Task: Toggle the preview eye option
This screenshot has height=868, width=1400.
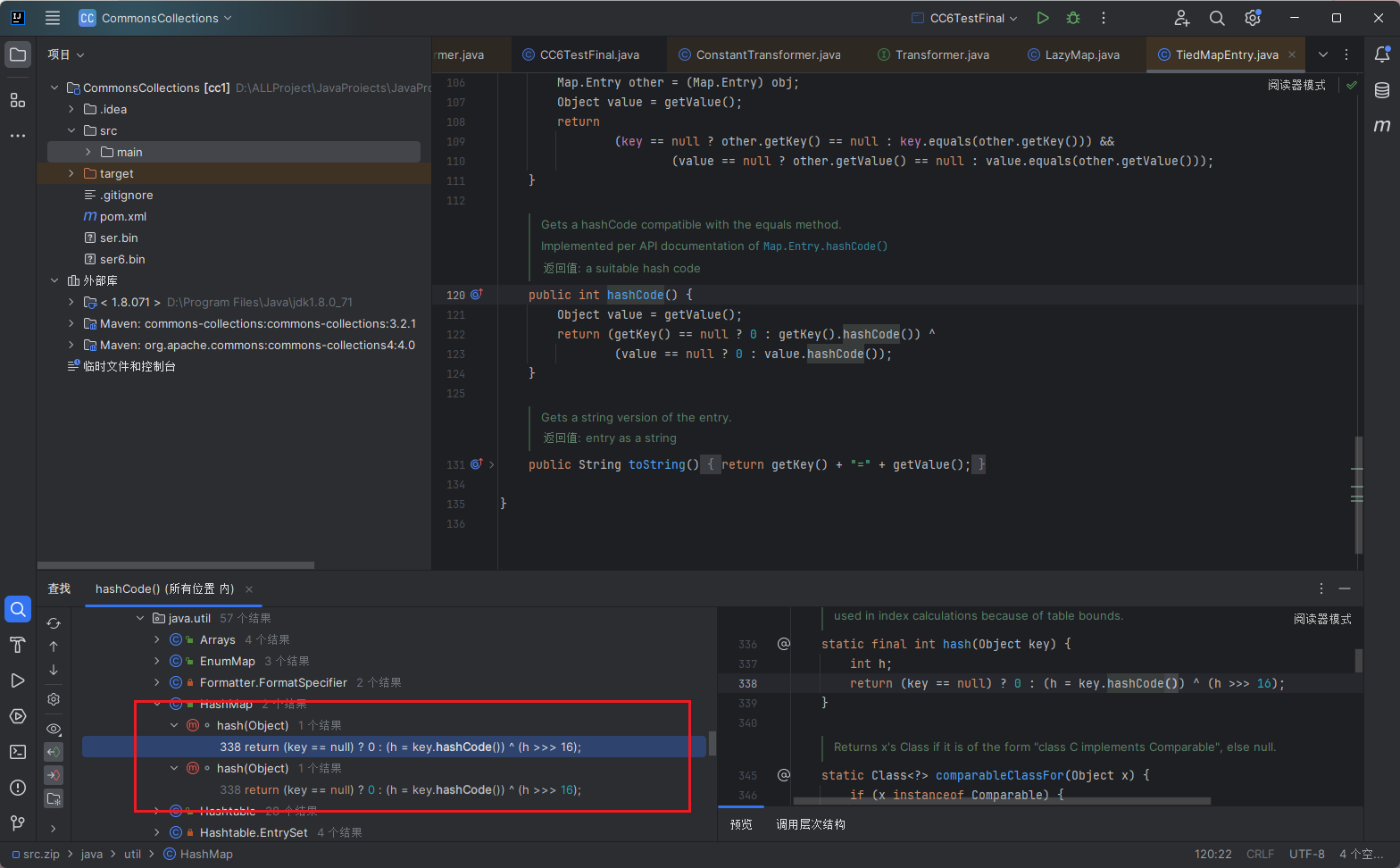Action: tap(54, 729)
